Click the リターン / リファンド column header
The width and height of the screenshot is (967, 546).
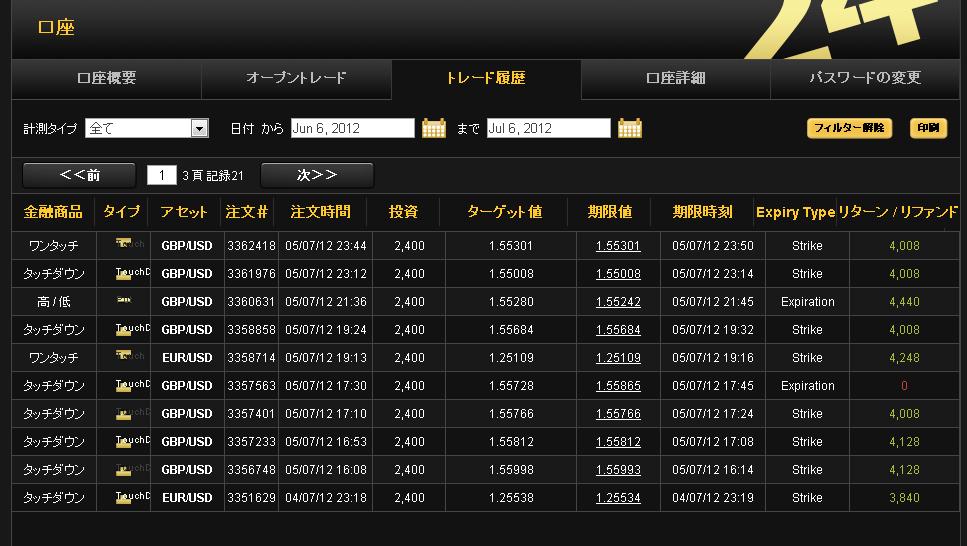898,212
